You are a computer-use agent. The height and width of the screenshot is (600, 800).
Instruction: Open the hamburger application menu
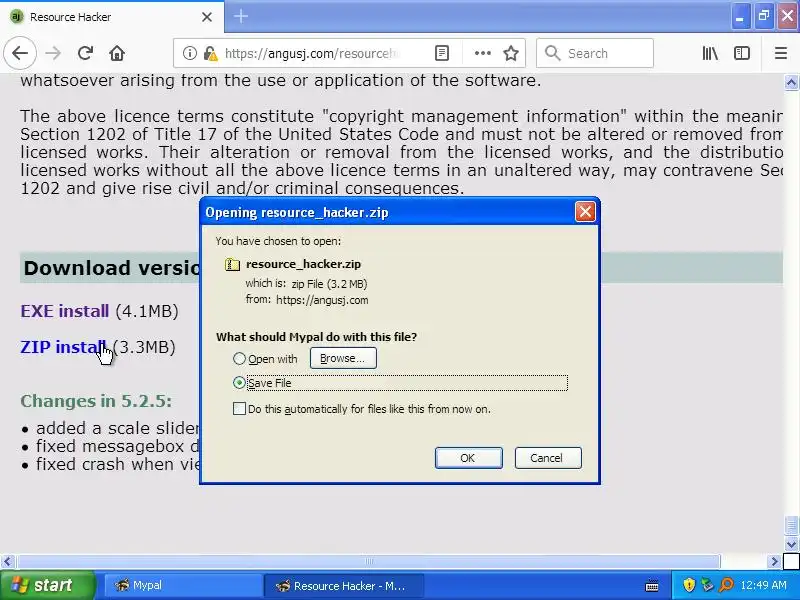coord(781,53)
